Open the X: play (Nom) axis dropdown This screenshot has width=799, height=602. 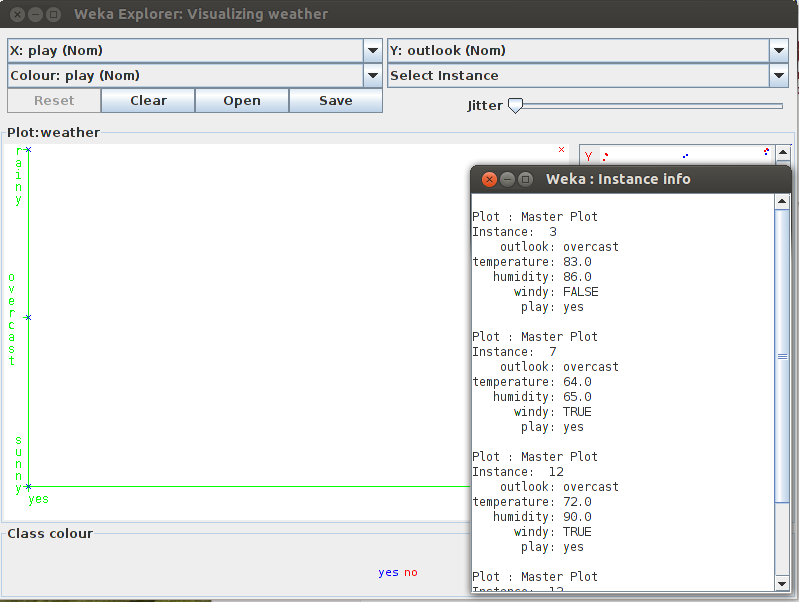click(195, 50)
